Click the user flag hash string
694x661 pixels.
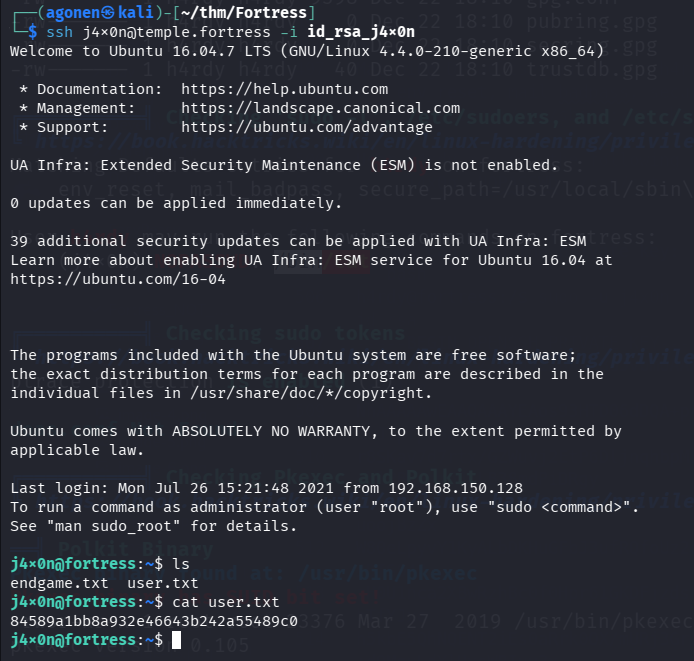(x=154, y=621)
